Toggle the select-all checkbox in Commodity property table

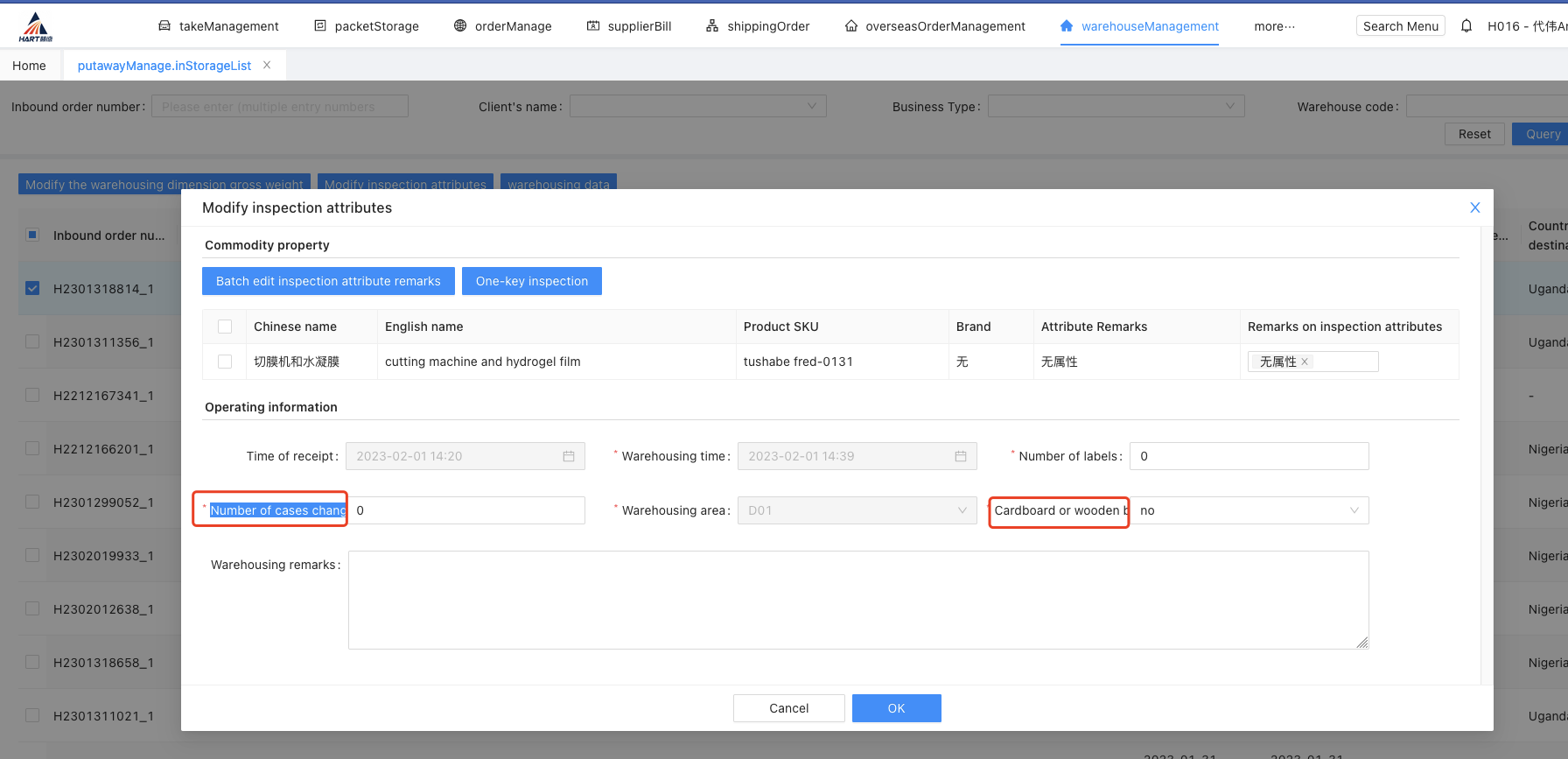click(x=225, y=327)
